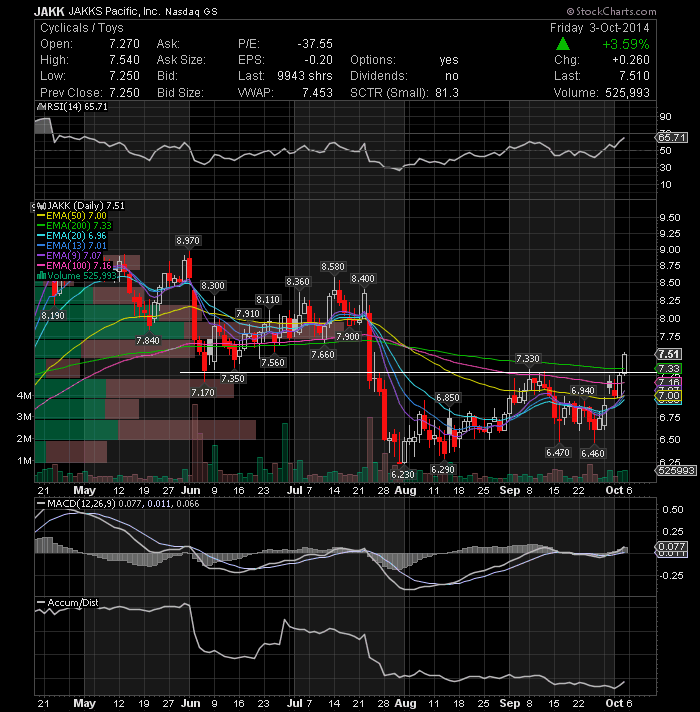The width and height of the screenshot is (700, 712).
Task: Click the RSI(14) 65.71 panel label
Action: (73, 107)
